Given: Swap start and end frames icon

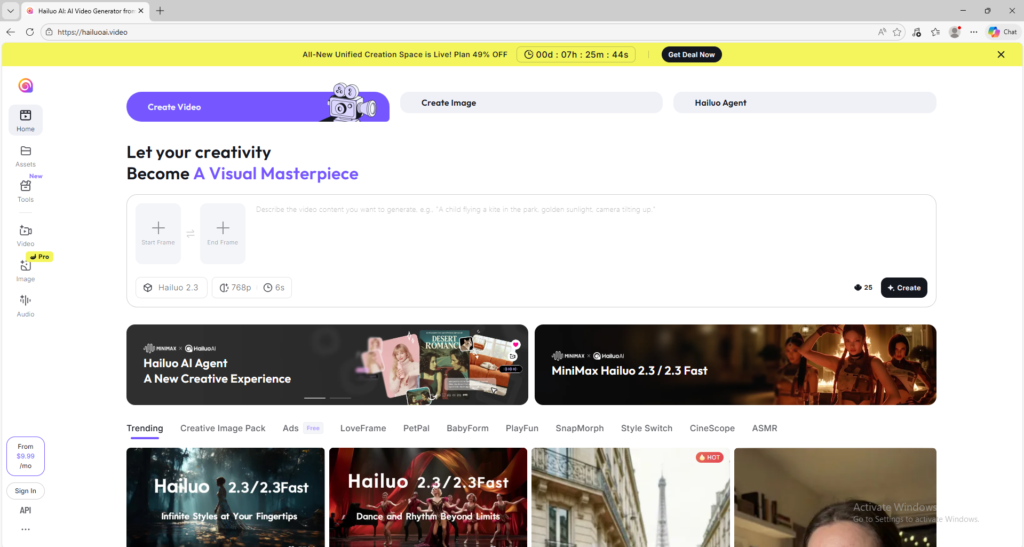Looking at the screenshot, I should point(190,234).
